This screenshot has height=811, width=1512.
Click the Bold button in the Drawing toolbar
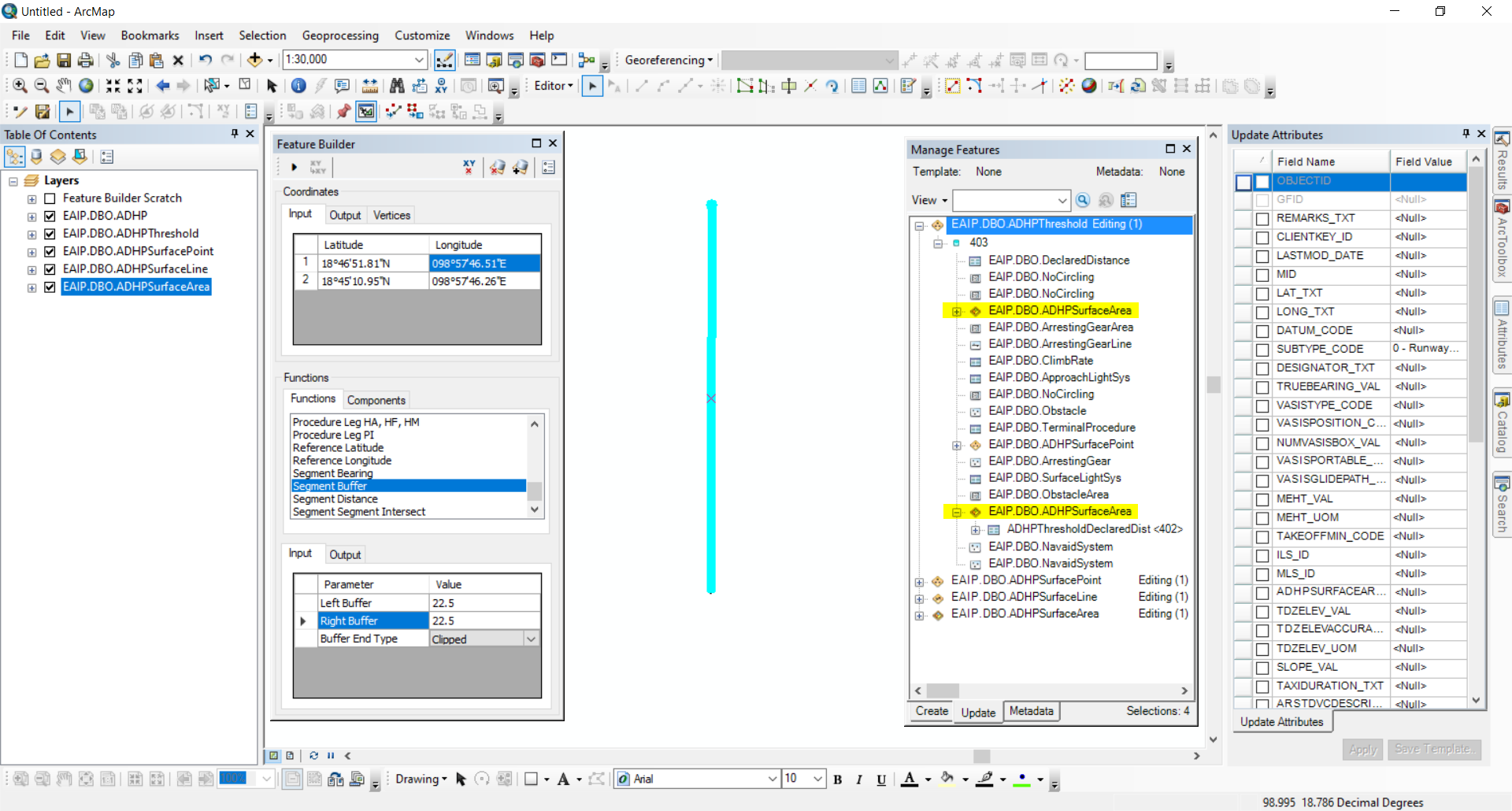click(x=838, y=780)
